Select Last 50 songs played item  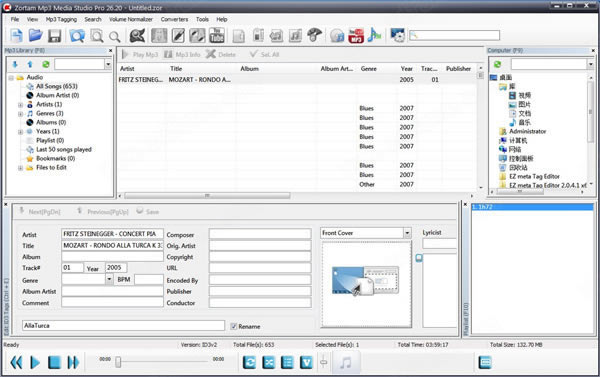point(64,149)
